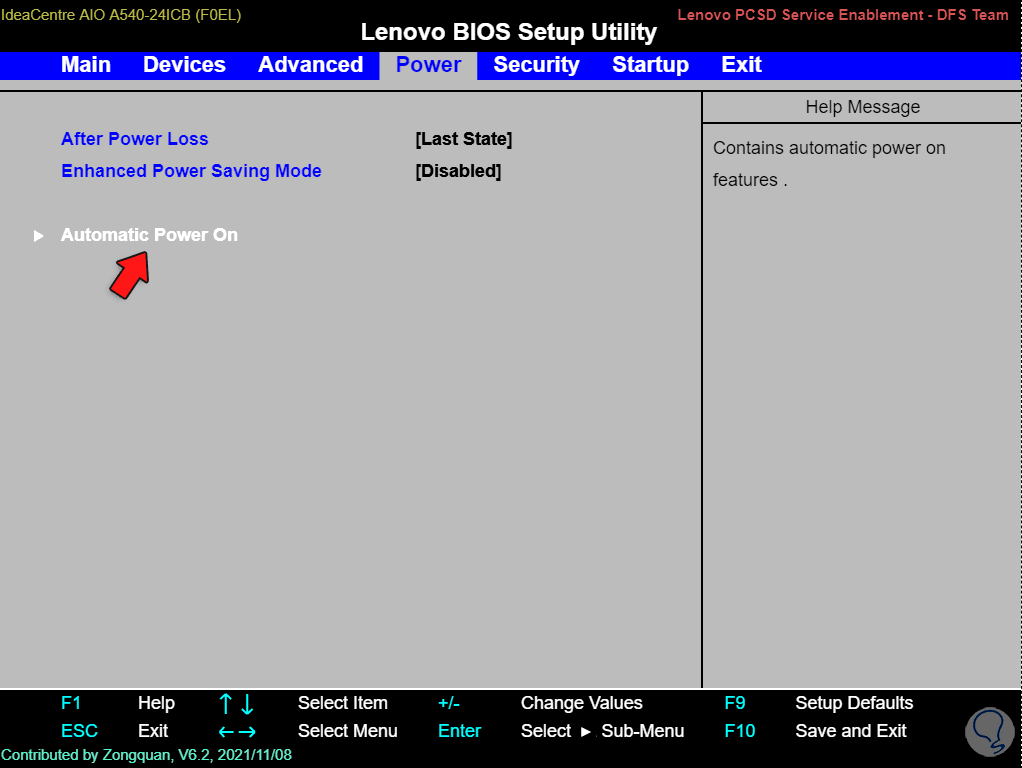Screen dimensions: 1022x768
Task: Click the triangle beside Automatic Power On
Action: [x=38, y=235]
